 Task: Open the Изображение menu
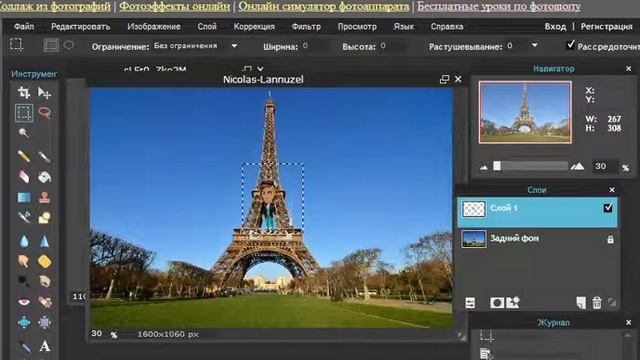(153, 27)
